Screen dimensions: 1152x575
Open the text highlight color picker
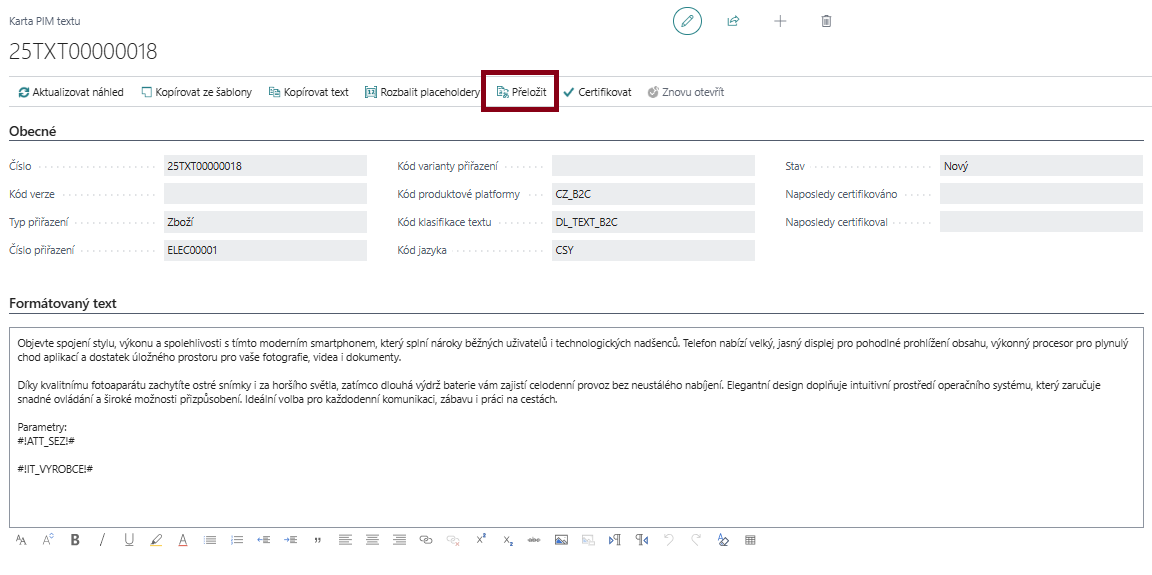(156, 540)
